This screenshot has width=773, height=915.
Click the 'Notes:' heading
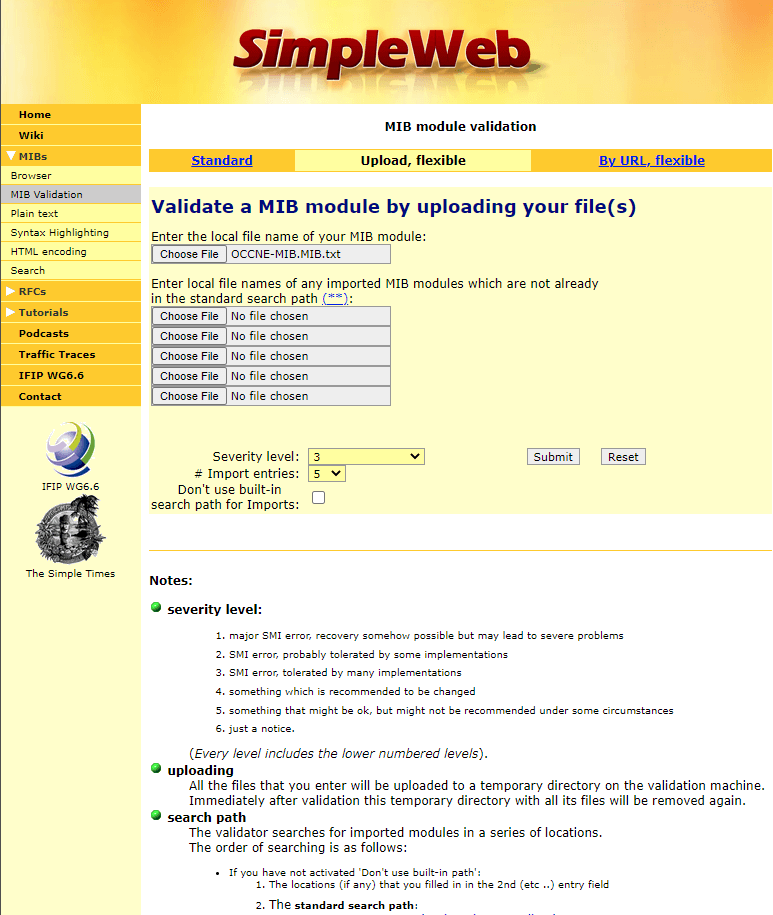coord(171,581)
